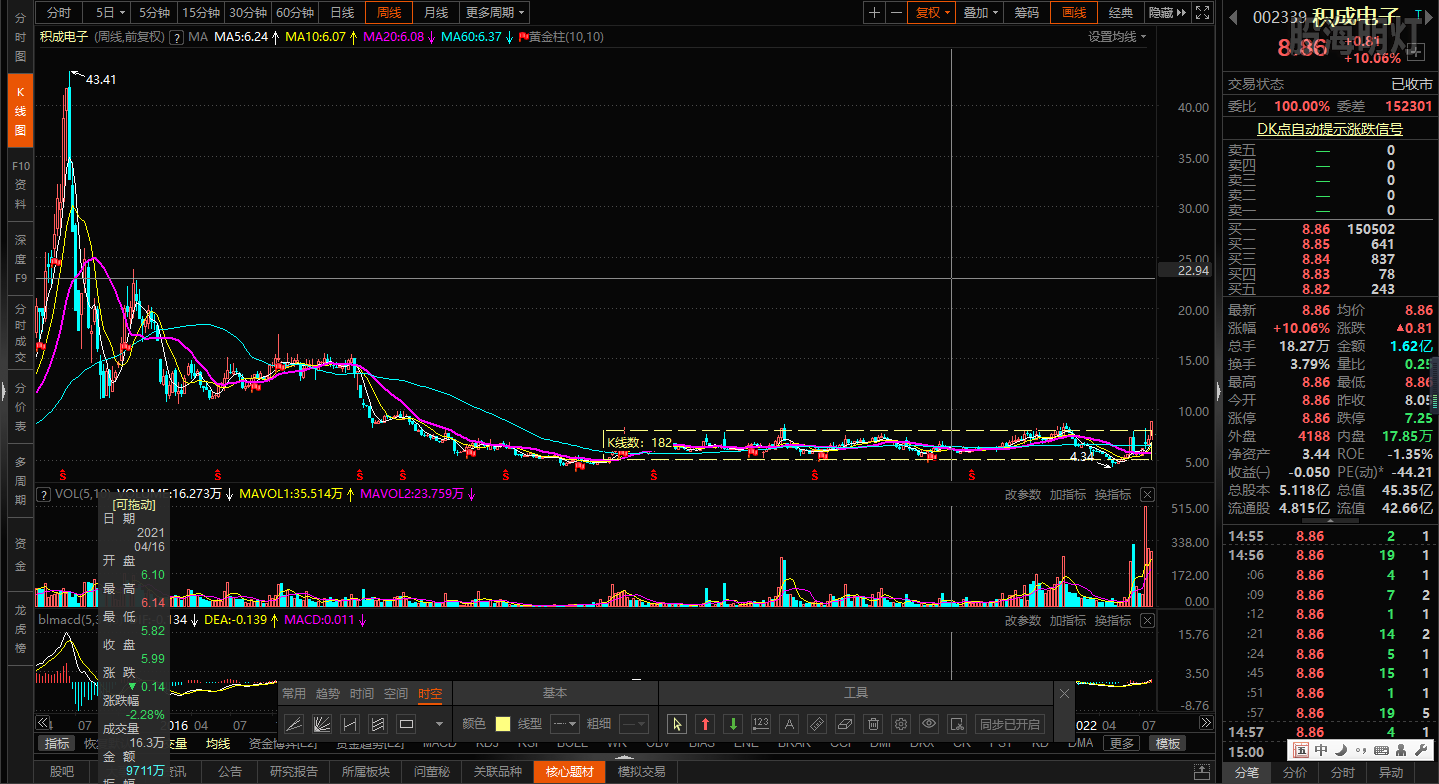Screen dimensions: 1439x784
Task: Toggle 同步已开启 sync button
Action: point(1009,724)
